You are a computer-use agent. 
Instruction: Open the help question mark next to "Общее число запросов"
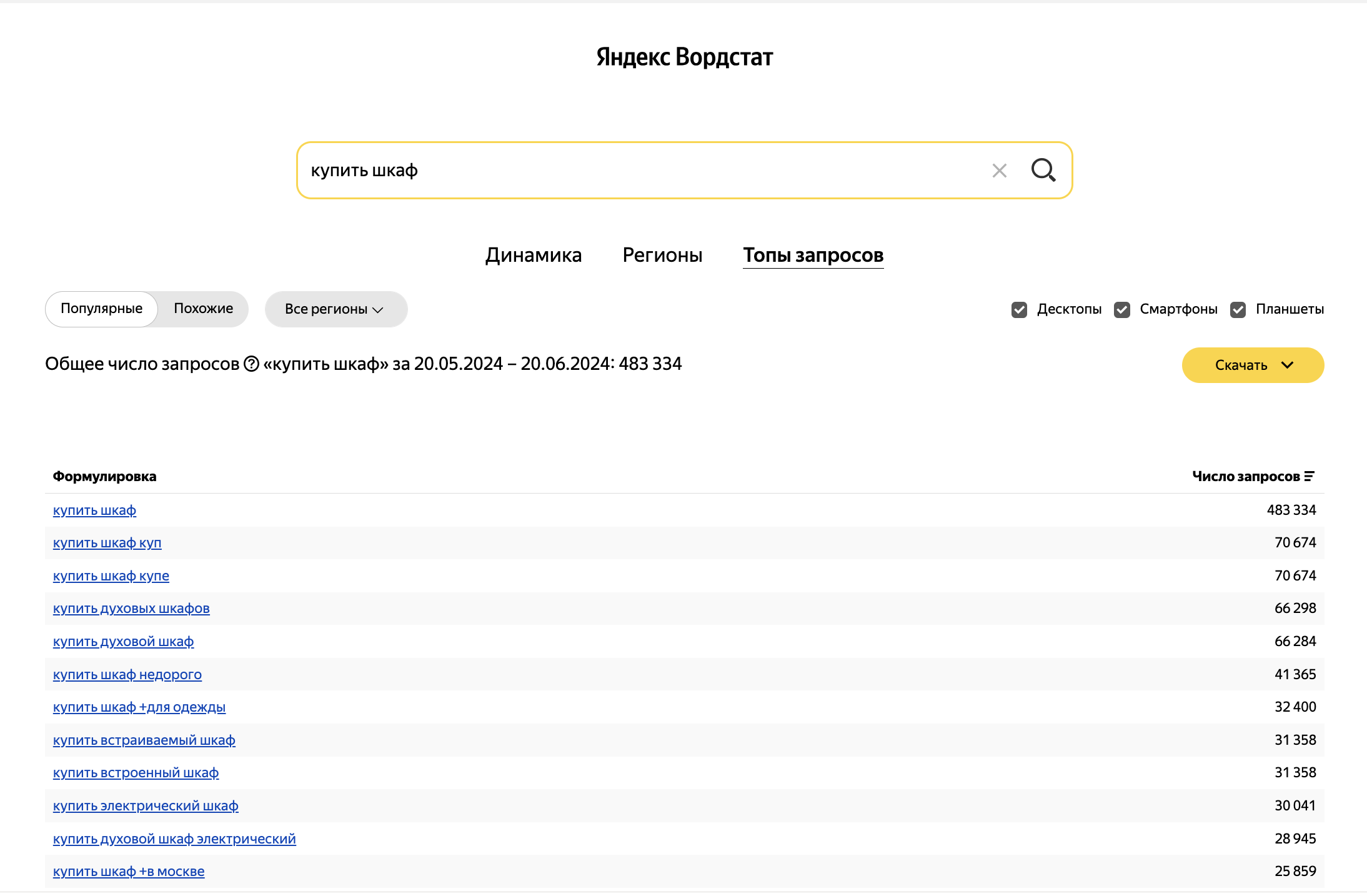pyautogui.click(x=251, y=364)
